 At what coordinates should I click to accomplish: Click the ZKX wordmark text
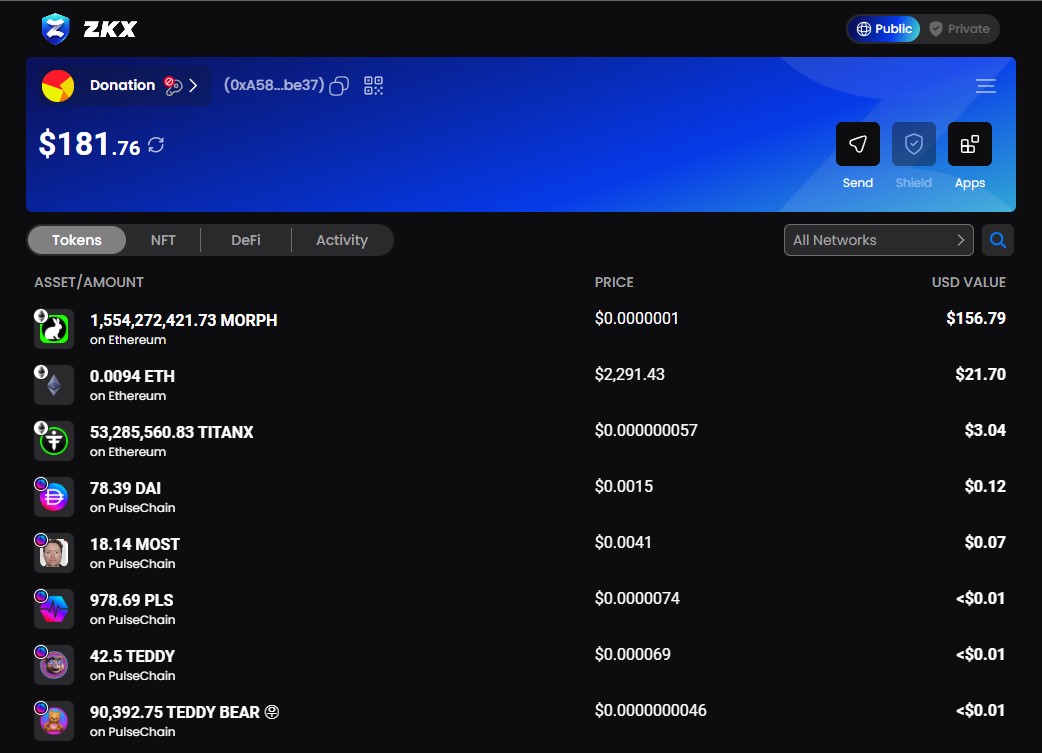click(110, 29)
